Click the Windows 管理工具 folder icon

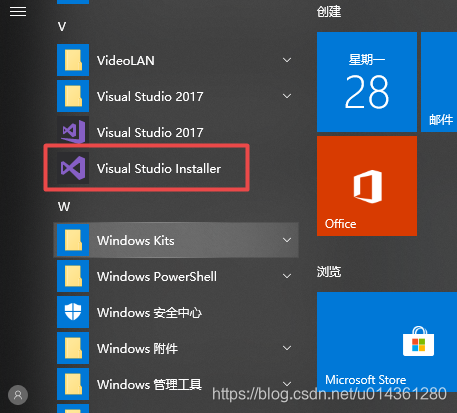(x=73, y=384)
